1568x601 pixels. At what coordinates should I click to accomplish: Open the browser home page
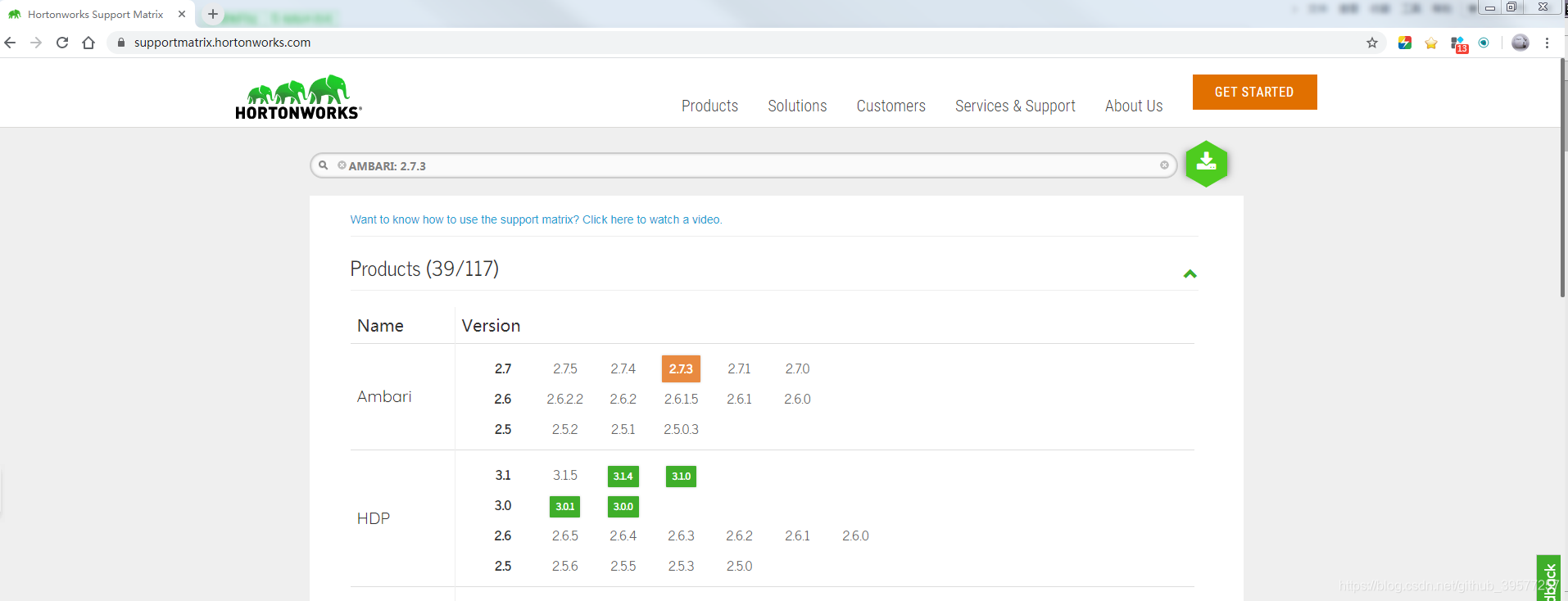coord(88,43)
